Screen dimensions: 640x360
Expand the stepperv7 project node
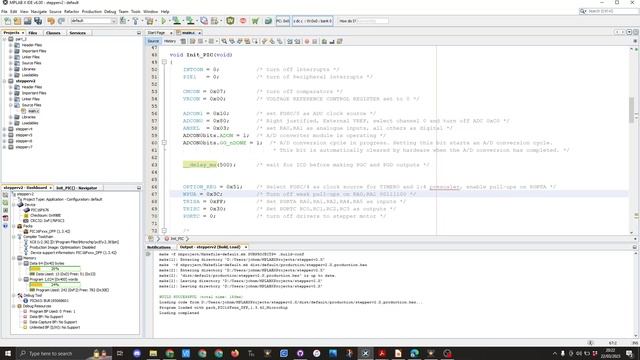[x=5, y=147]
